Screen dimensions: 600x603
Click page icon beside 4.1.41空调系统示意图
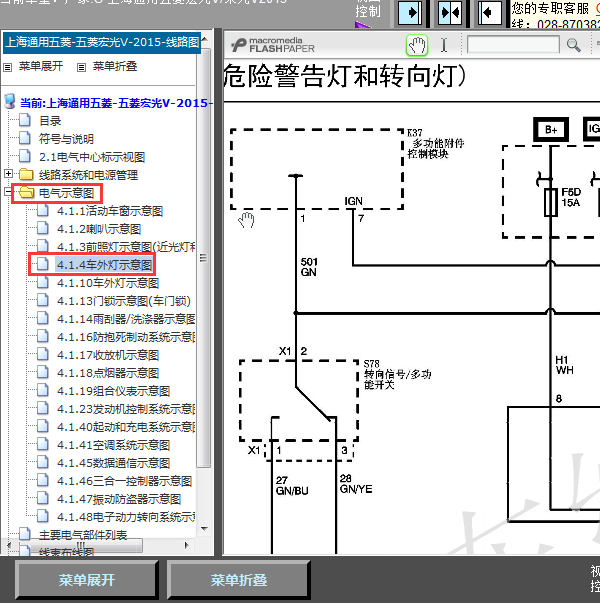(x=43, y=444)
